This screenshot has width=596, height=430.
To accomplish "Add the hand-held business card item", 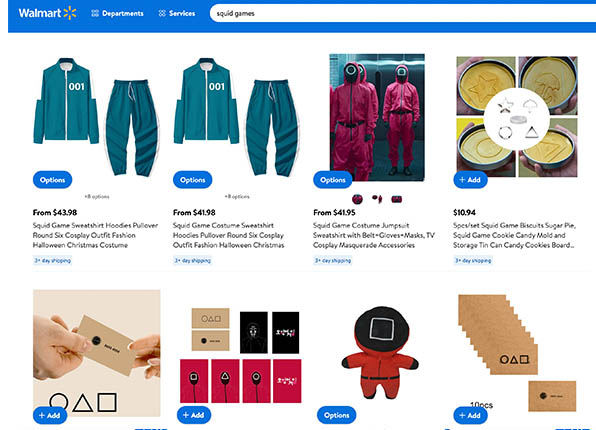I will point(50,415).
